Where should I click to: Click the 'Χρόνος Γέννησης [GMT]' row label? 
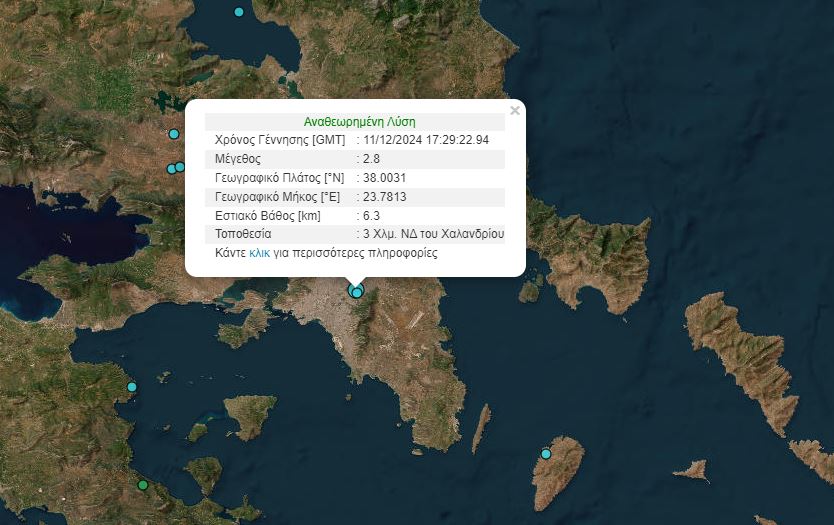pyautogui.click(x=279, y=140)
